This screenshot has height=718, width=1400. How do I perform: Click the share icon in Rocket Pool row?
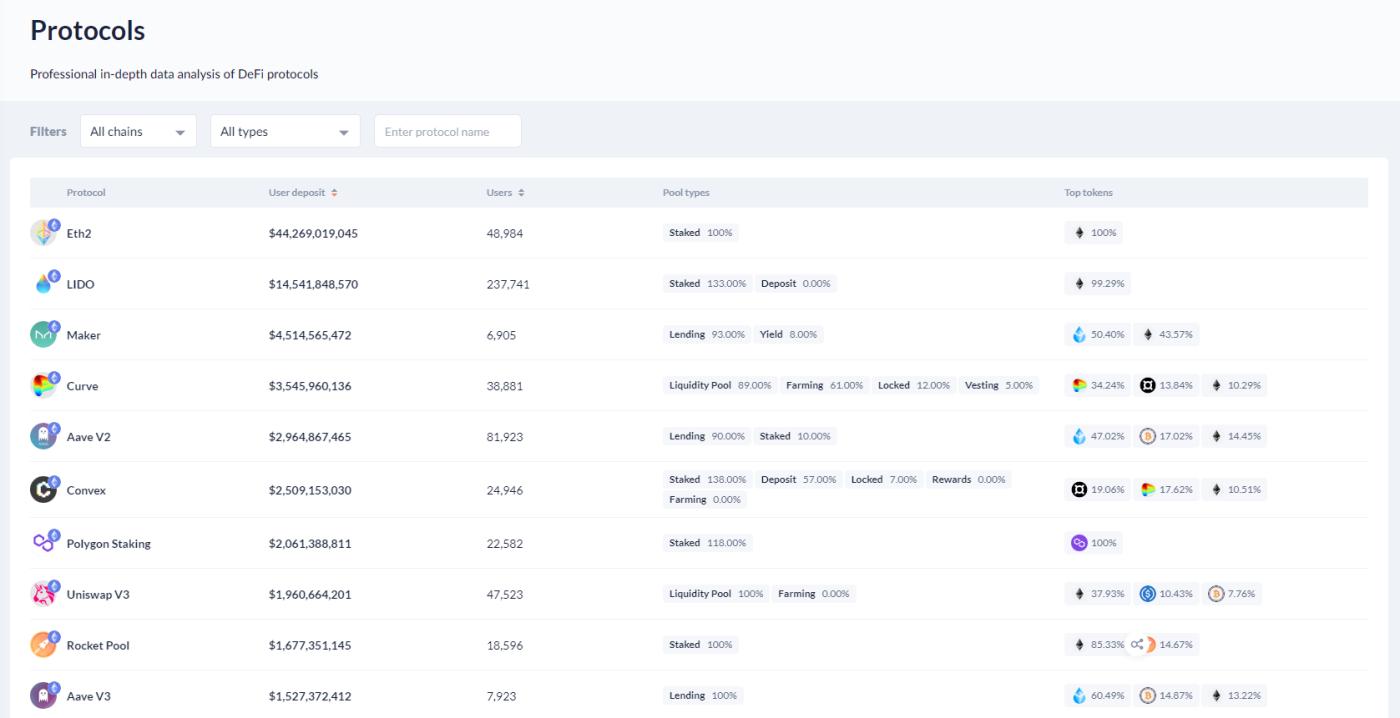pyautogui.click(x=1137, y=645)
